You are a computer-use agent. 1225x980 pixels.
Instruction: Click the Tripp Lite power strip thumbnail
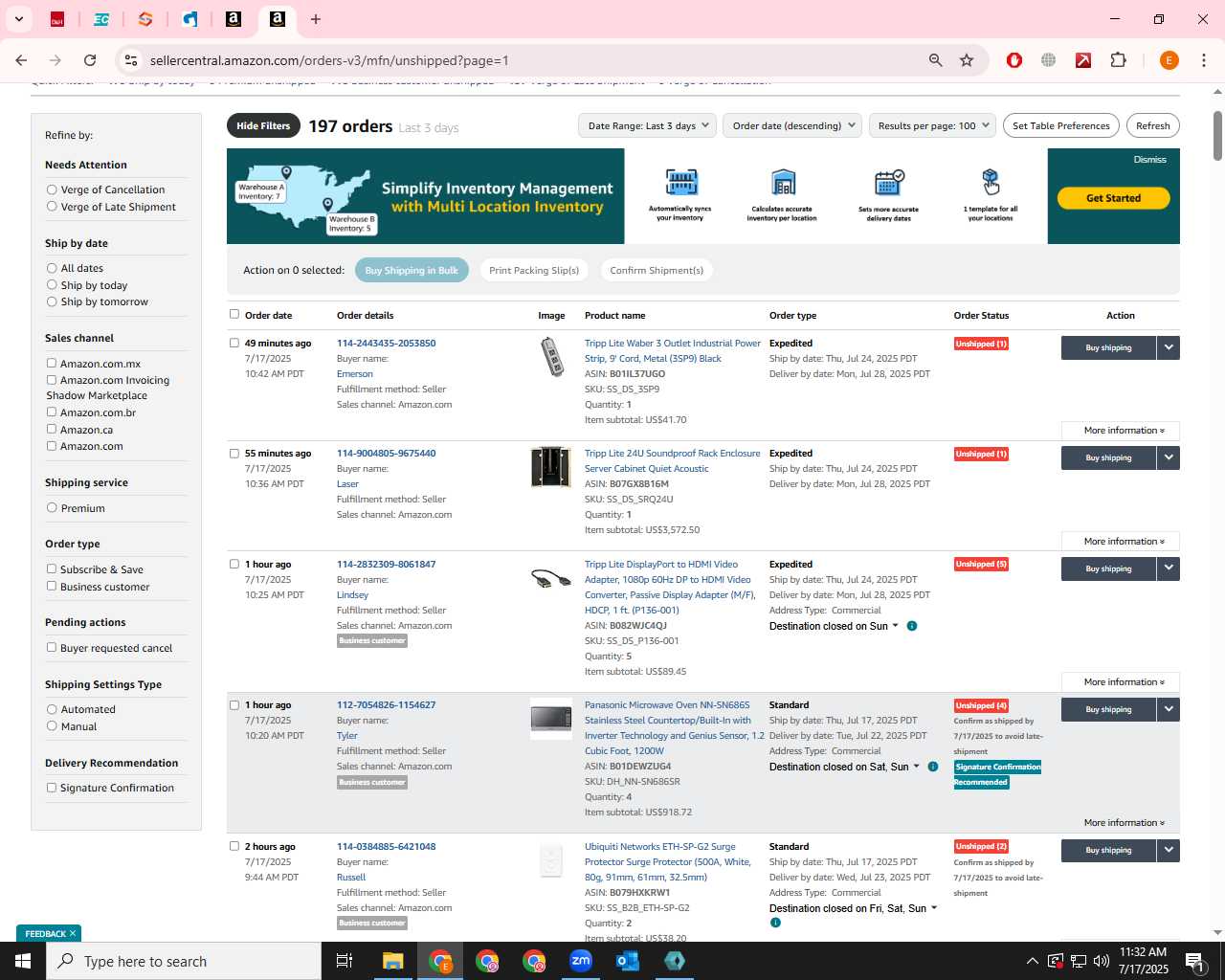coord(552,357)
